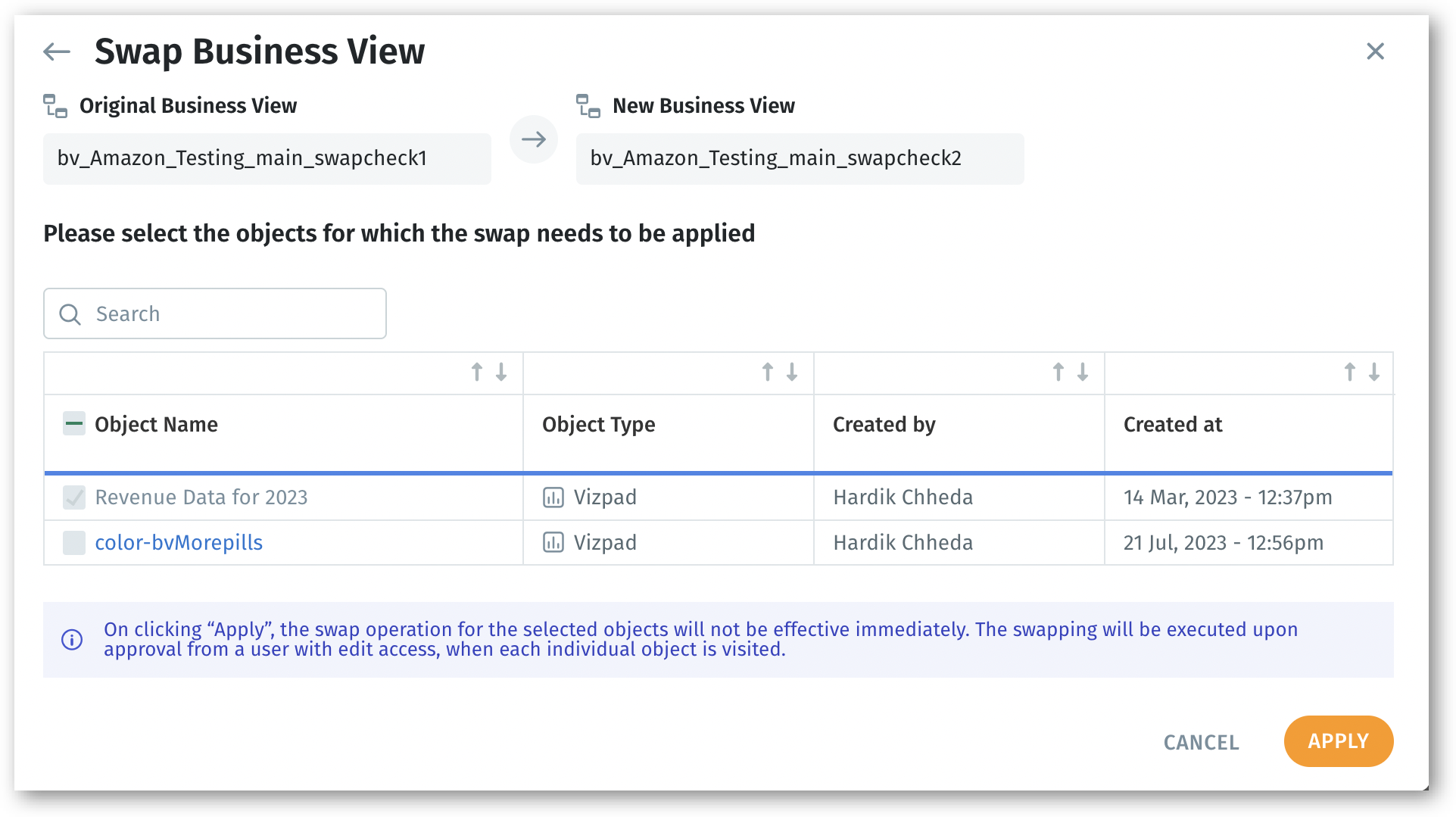
Task: Focus the Search input field
Action: pos(227,313)
